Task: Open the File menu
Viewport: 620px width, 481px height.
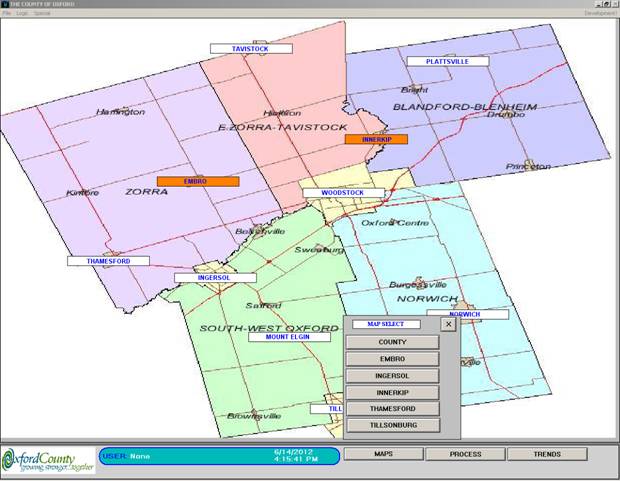Action: pos(6,13)
